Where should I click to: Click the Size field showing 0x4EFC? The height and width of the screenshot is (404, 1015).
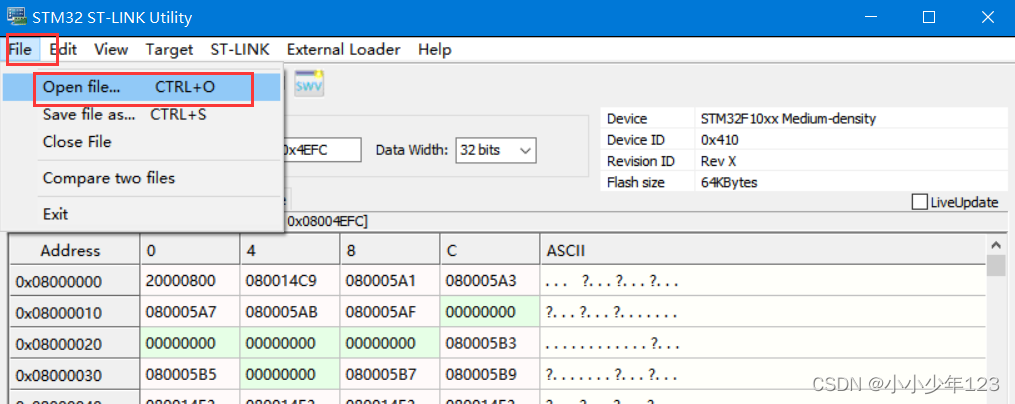click(x=322, y=150)
